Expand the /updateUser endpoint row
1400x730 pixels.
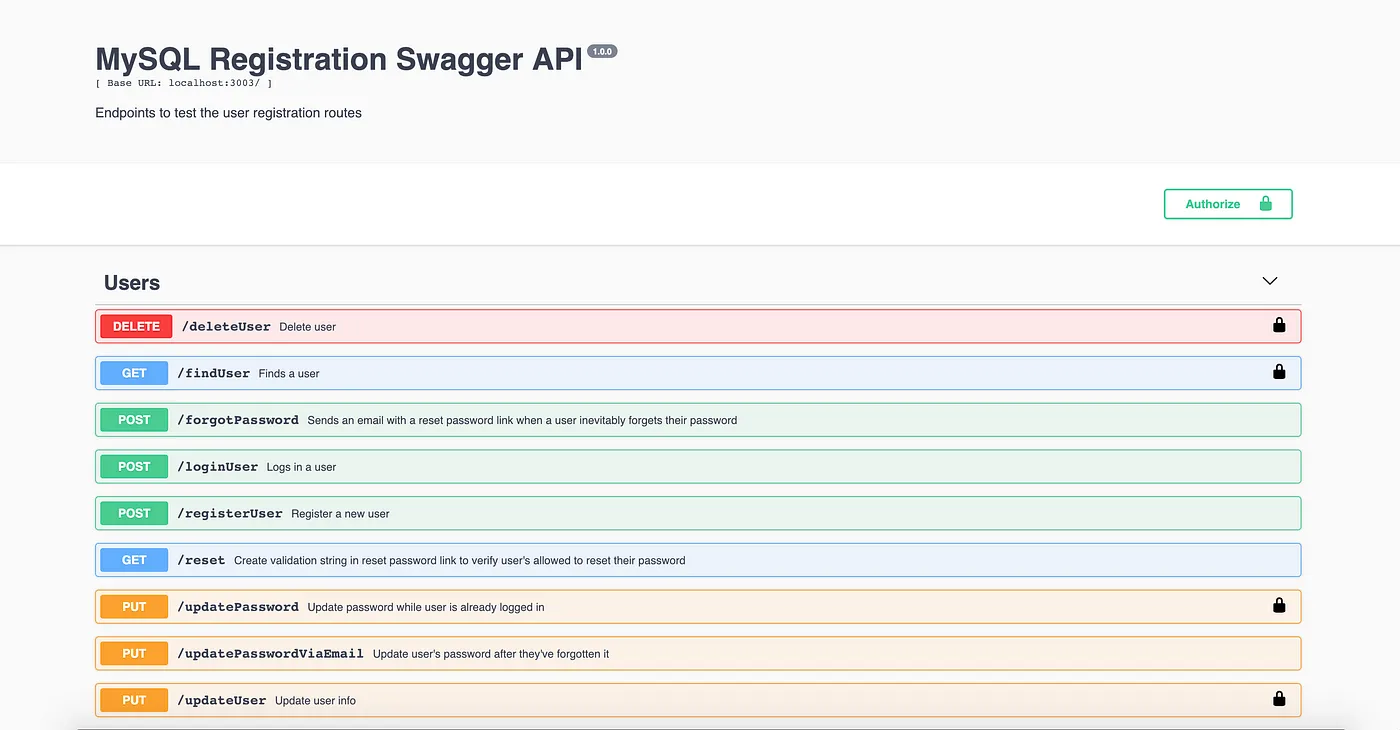(x=600, y=699)
